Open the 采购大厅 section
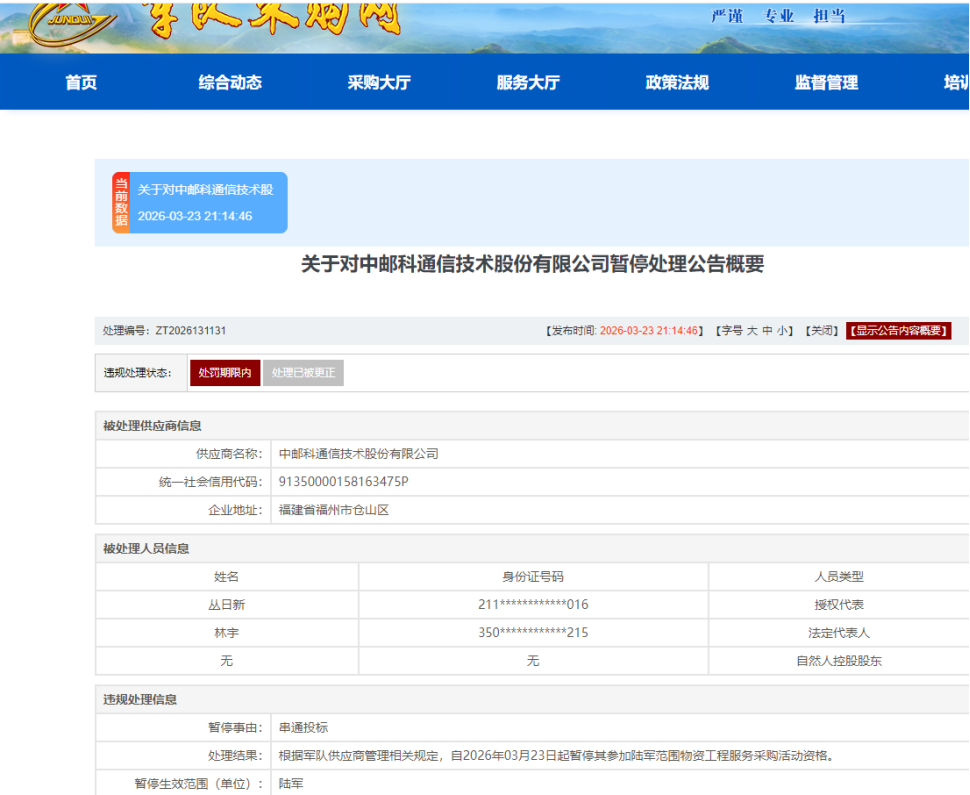This screenshot has width=970, height=795. pos(379,83)
